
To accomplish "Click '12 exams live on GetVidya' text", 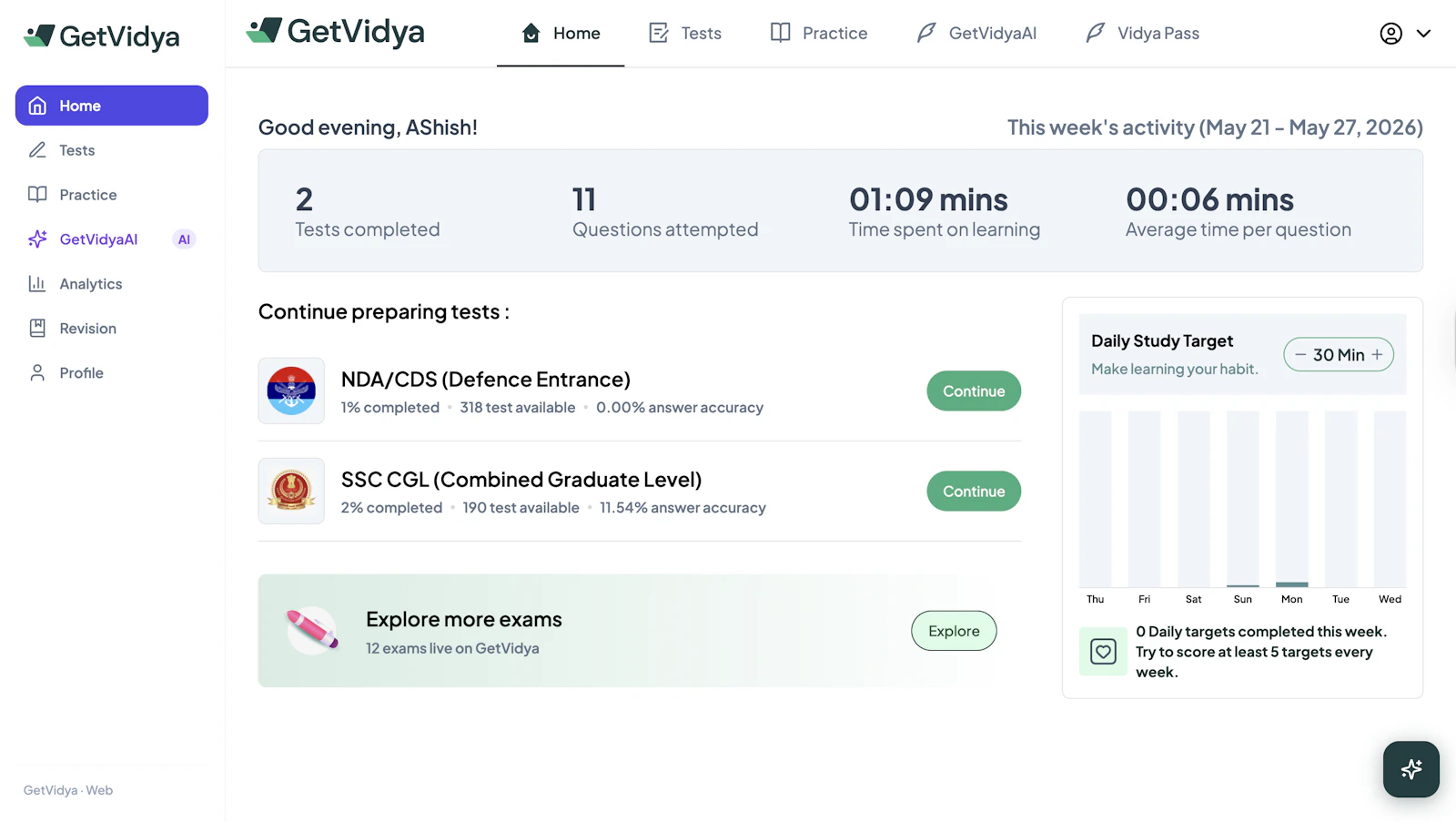I will click(x=452, y=648).
